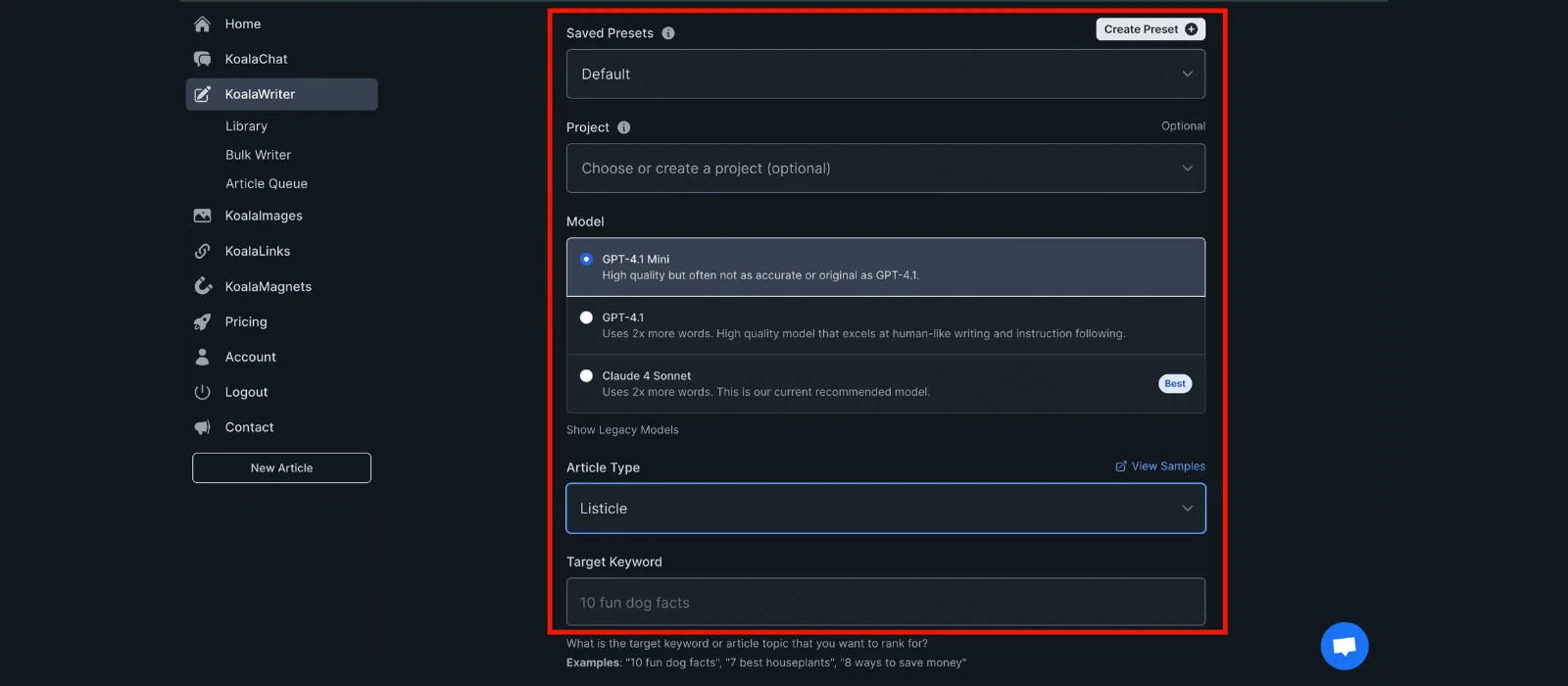Open Library under KoalaWriter

click(246, 126)
